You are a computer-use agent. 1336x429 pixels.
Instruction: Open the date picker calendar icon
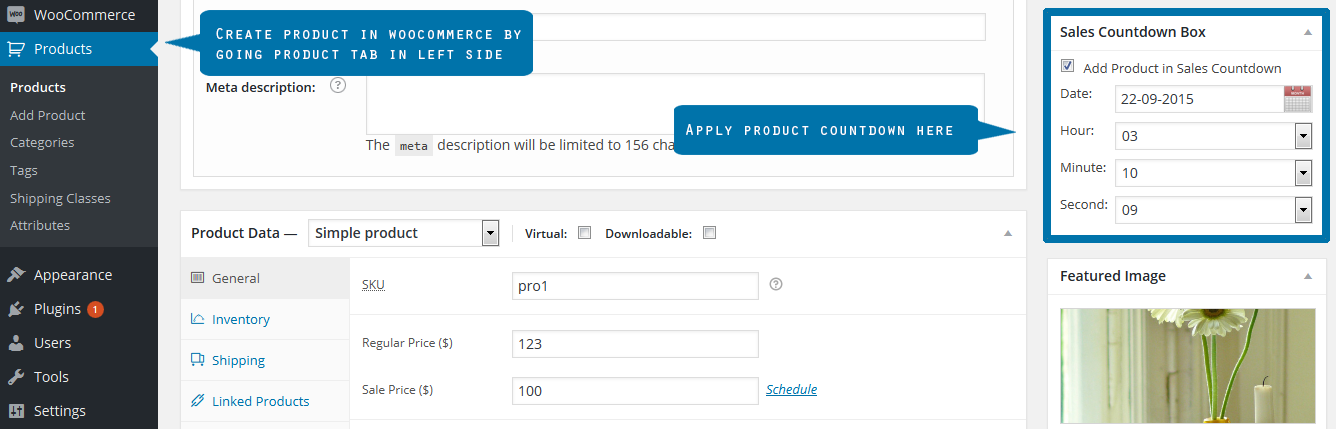1298,99
